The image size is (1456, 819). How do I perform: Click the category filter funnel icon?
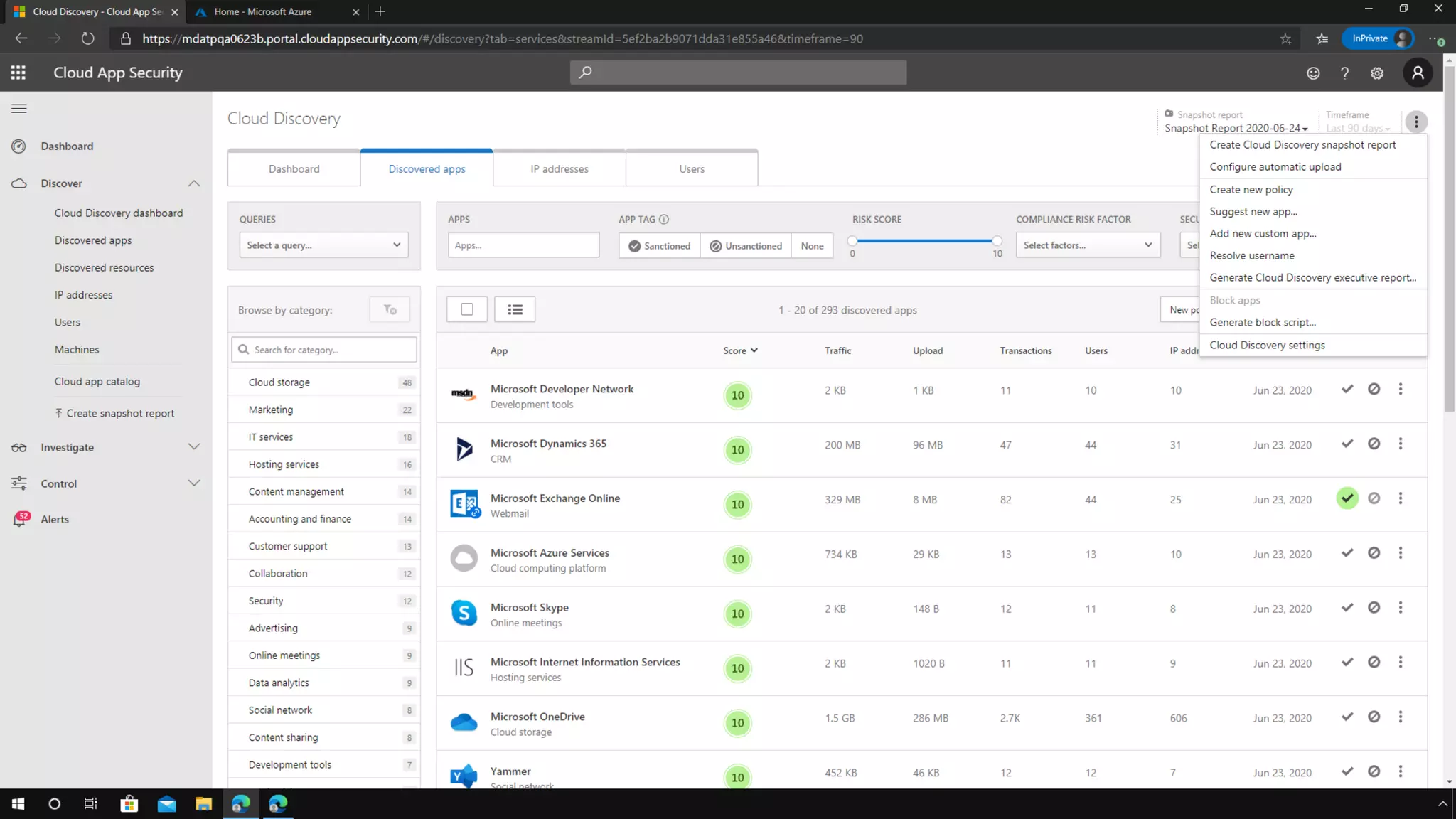[x=390, y=309]
